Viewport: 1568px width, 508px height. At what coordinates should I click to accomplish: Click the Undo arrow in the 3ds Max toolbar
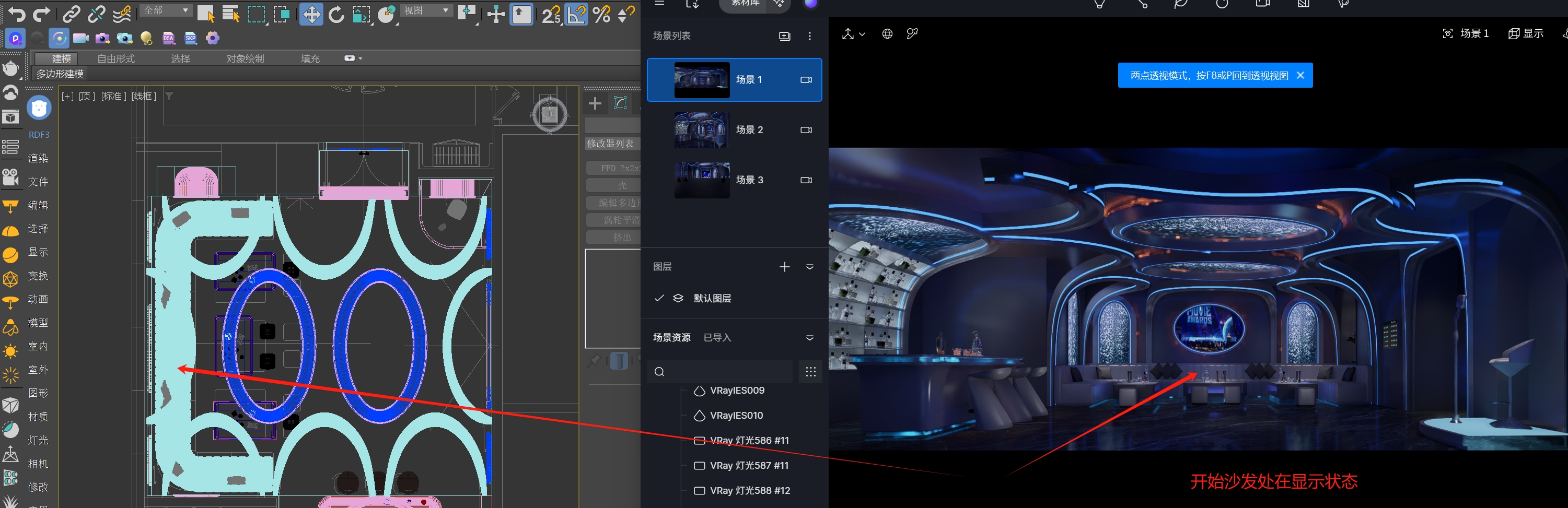coord(16,14)
